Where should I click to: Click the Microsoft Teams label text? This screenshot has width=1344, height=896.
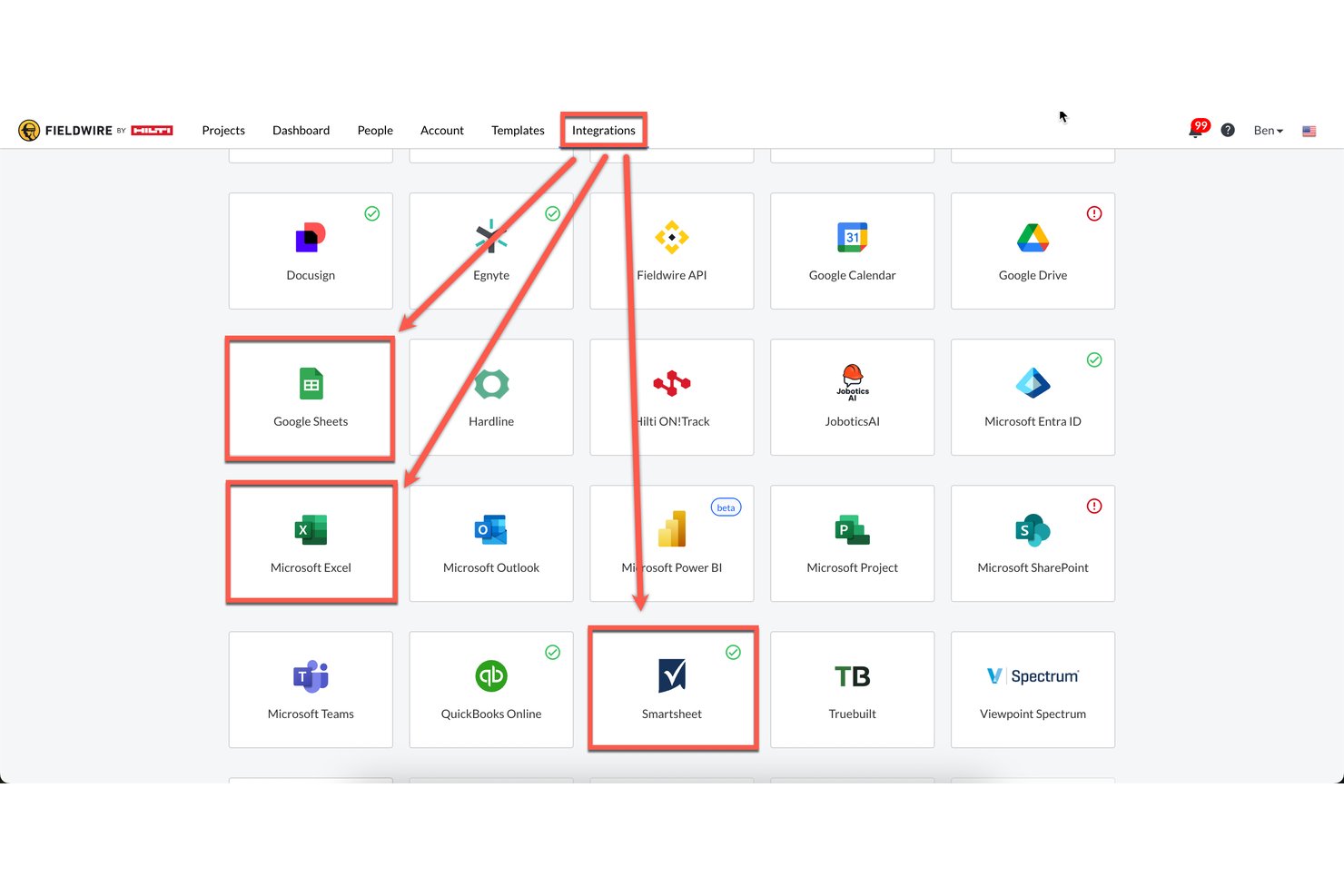coord(311,714)
